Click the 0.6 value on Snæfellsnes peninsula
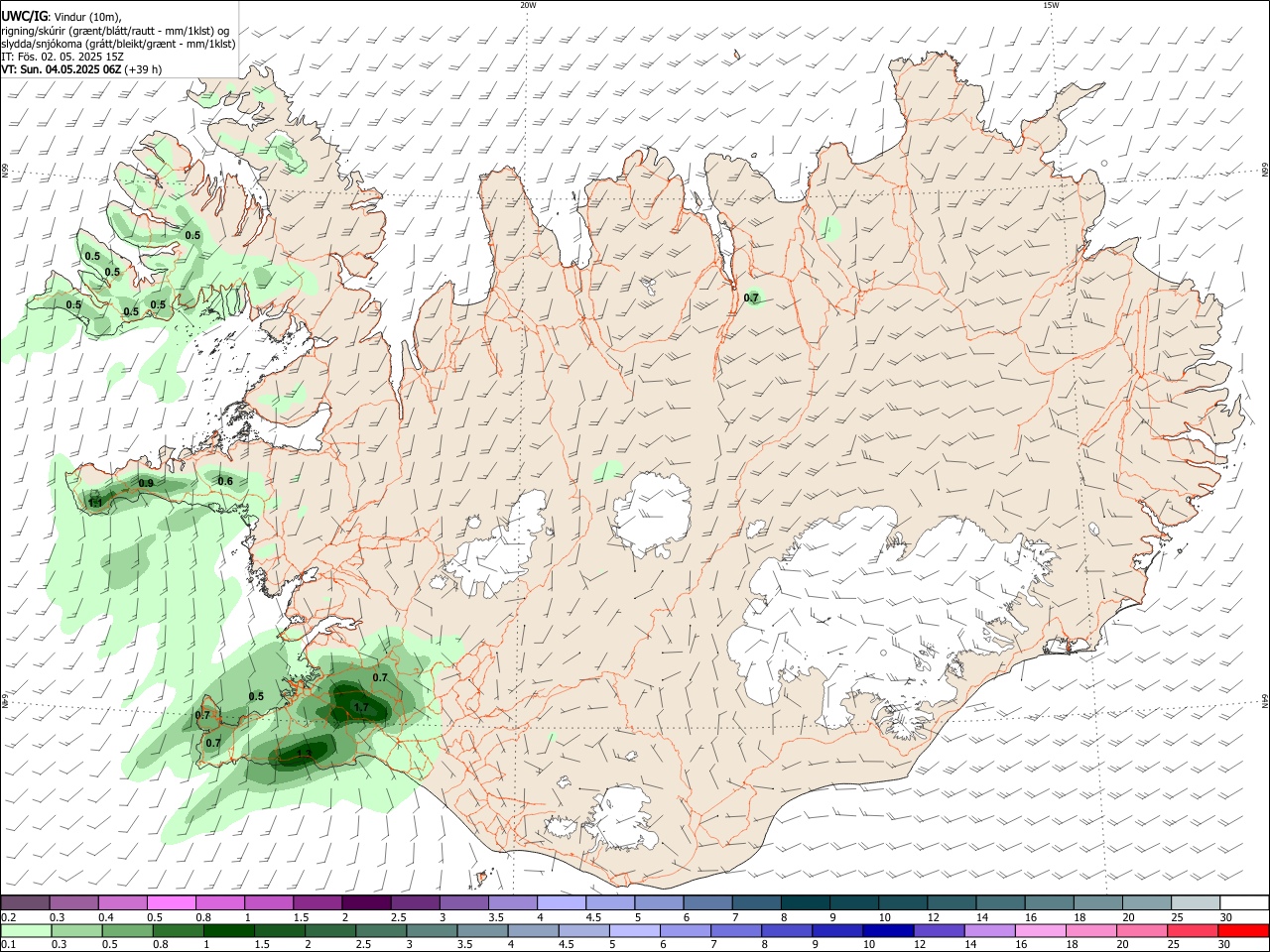 225,482
